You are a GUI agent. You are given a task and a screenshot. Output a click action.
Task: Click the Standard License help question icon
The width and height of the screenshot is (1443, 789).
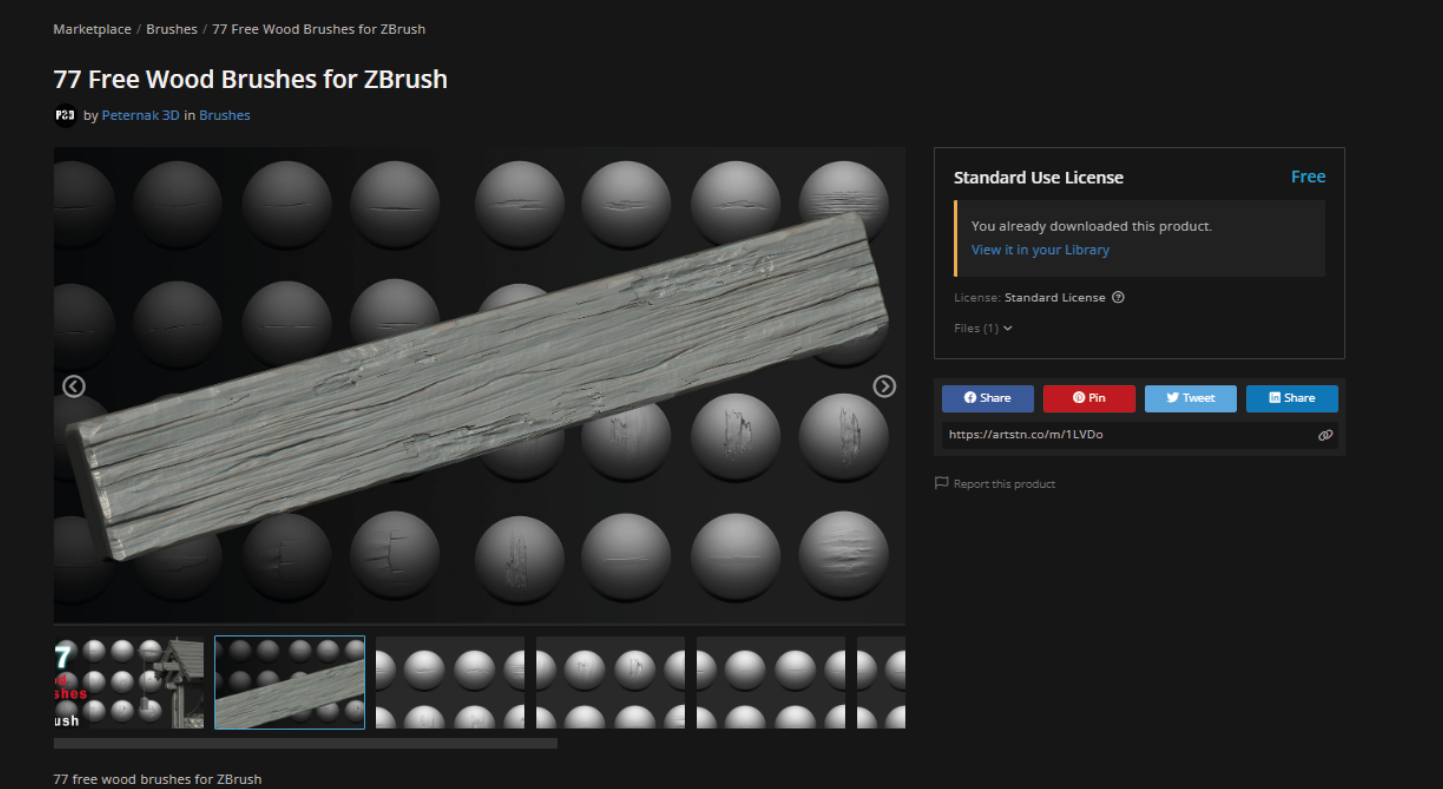coord(1118,297)
